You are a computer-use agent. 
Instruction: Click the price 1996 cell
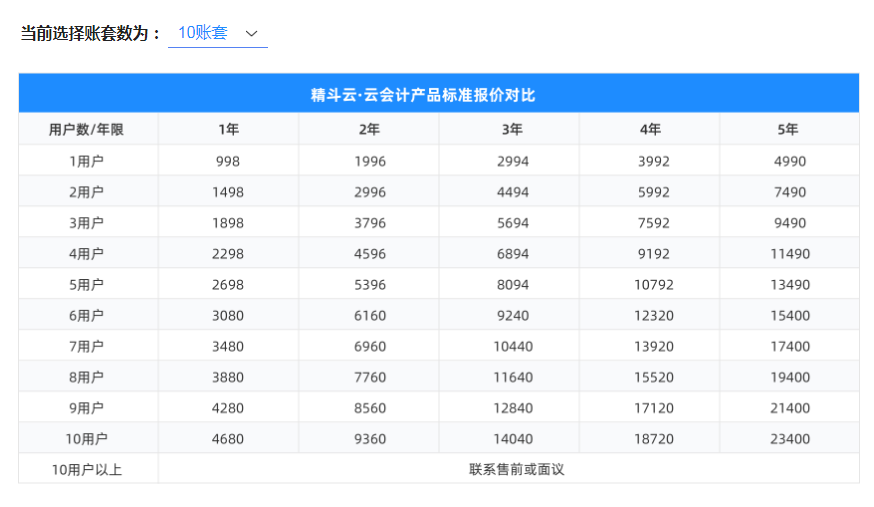point(370,162)
